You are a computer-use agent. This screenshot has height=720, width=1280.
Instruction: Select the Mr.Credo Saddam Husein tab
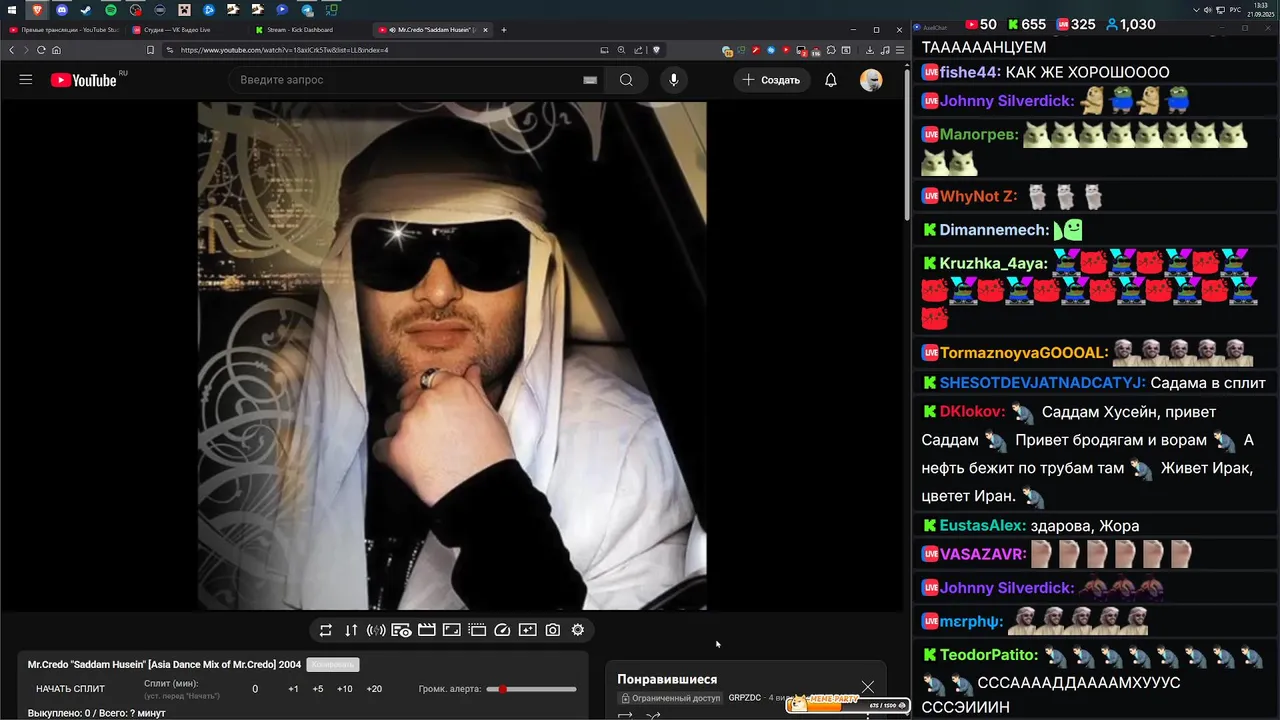point(432,30)
